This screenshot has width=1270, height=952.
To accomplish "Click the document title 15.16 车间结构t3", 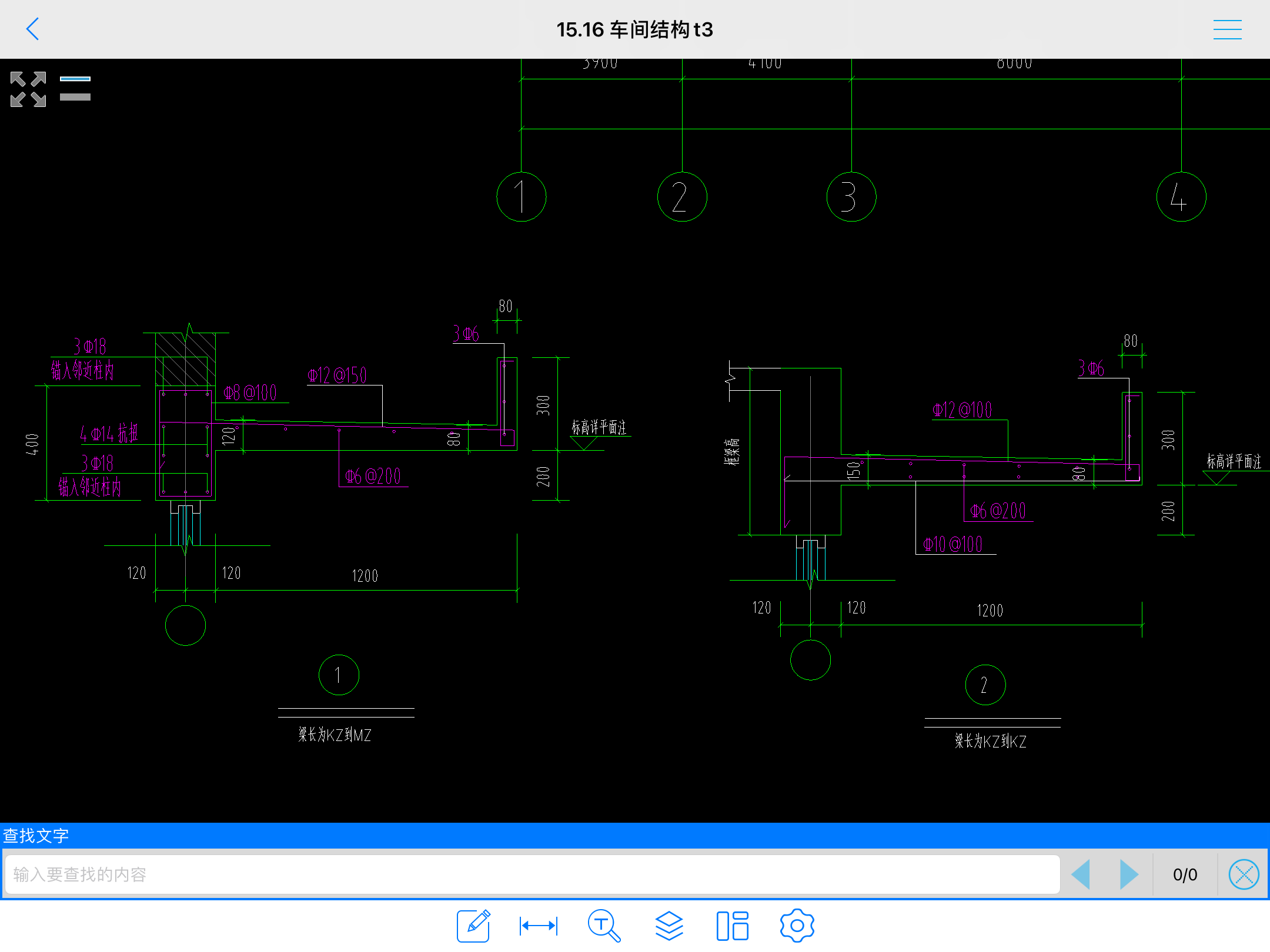I will [x=635, y=29].
